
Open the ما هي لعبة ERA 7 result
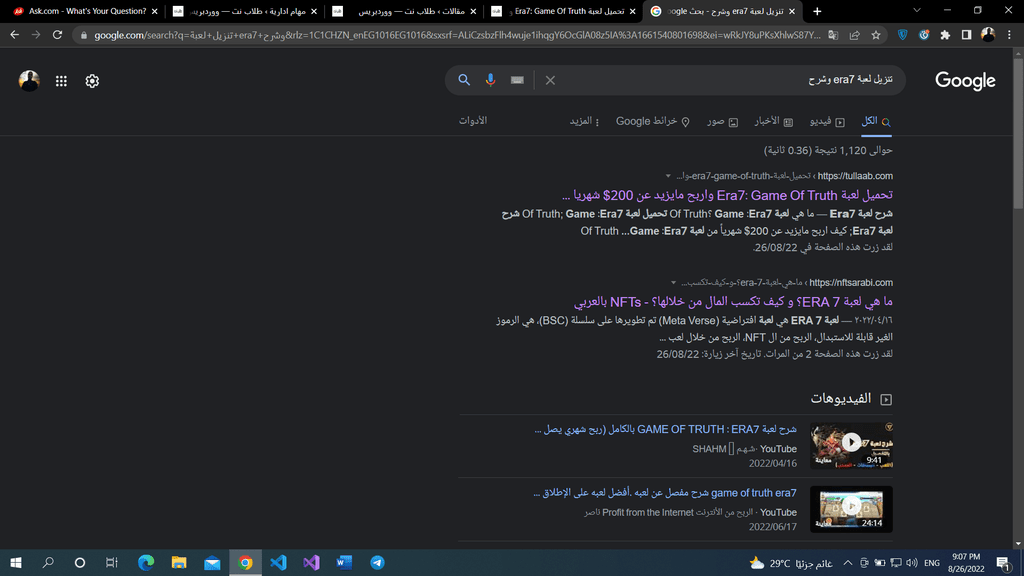pyautogui.click(x=733, y=302)
